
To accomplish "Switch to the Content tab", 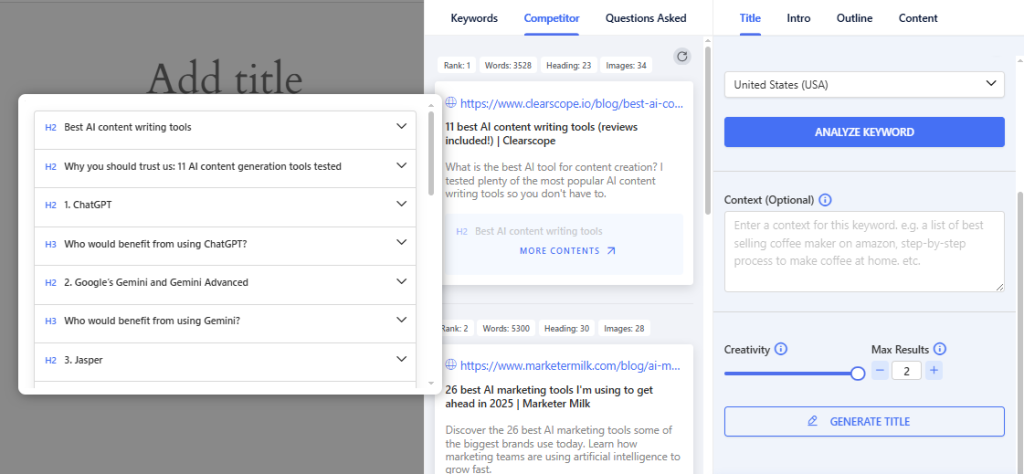I will click(x=918, y=18).
